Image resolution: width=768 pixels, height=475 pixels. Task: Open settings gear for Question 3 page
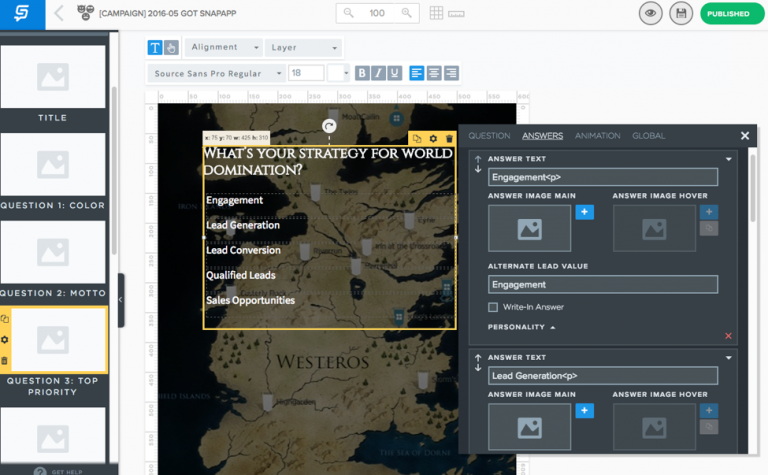coord(4,340)
